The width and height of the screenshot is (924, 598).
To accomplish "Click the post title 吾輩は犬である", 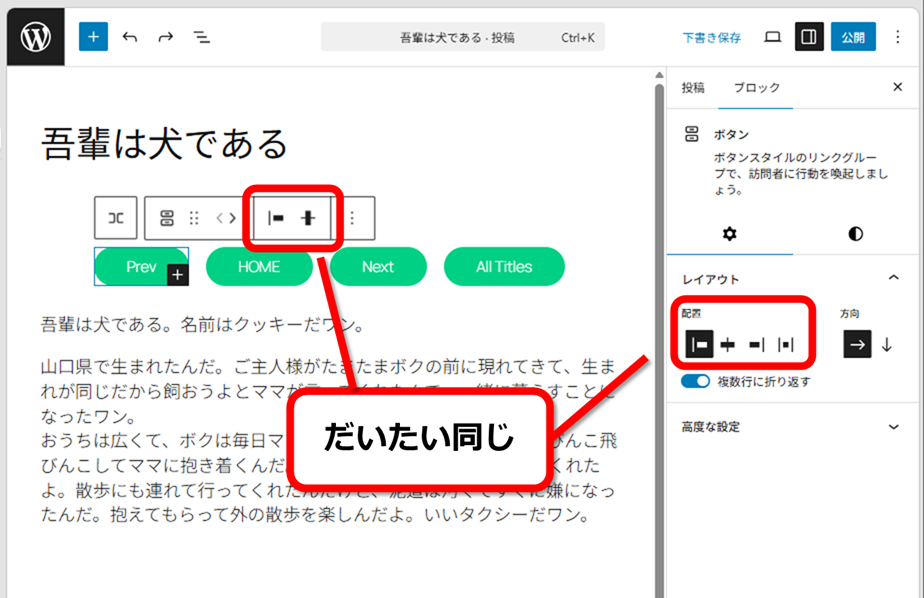I will 165,143.
